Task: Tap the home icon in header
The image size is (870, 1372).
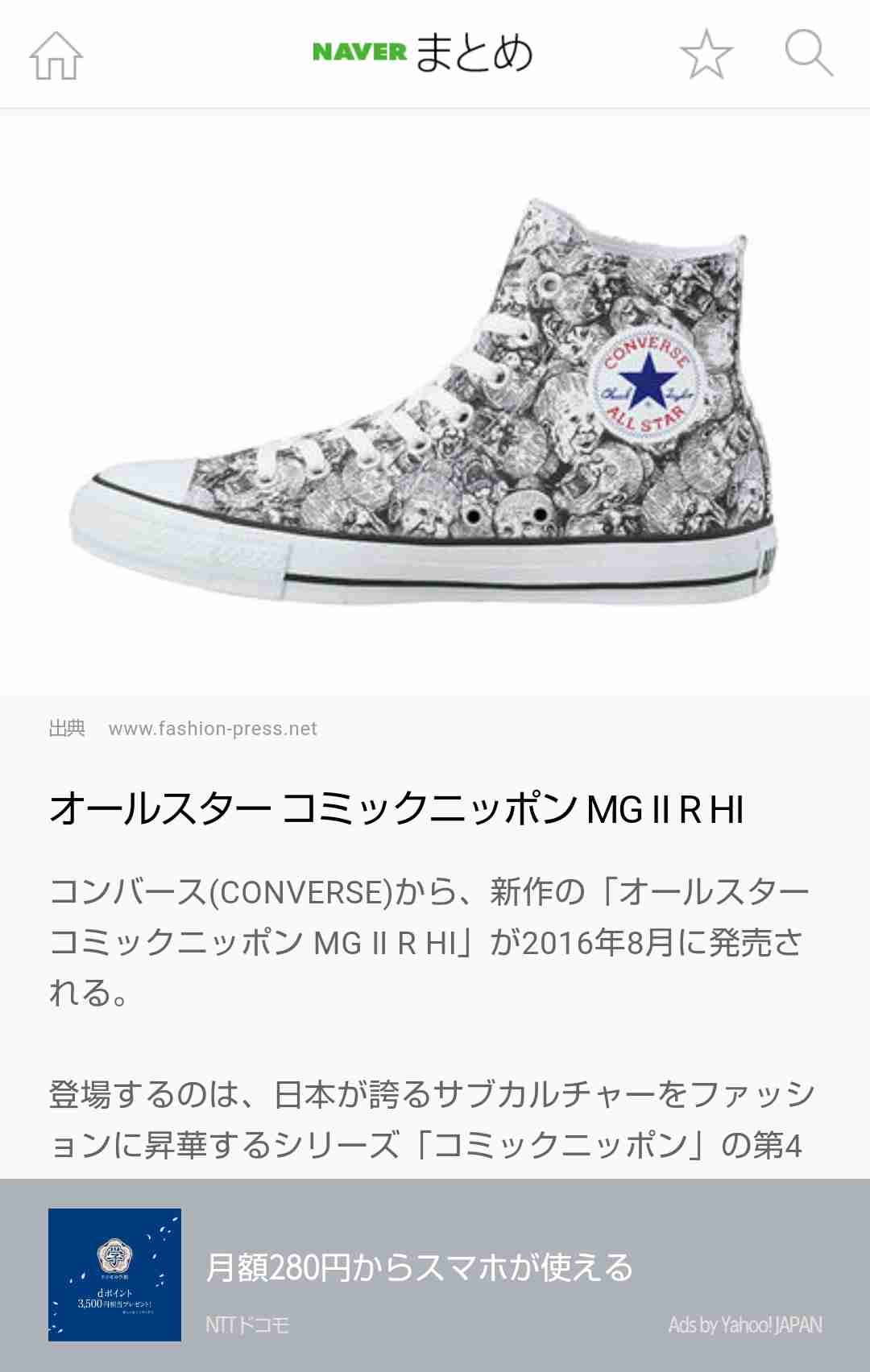Action: tap(56, 55)
